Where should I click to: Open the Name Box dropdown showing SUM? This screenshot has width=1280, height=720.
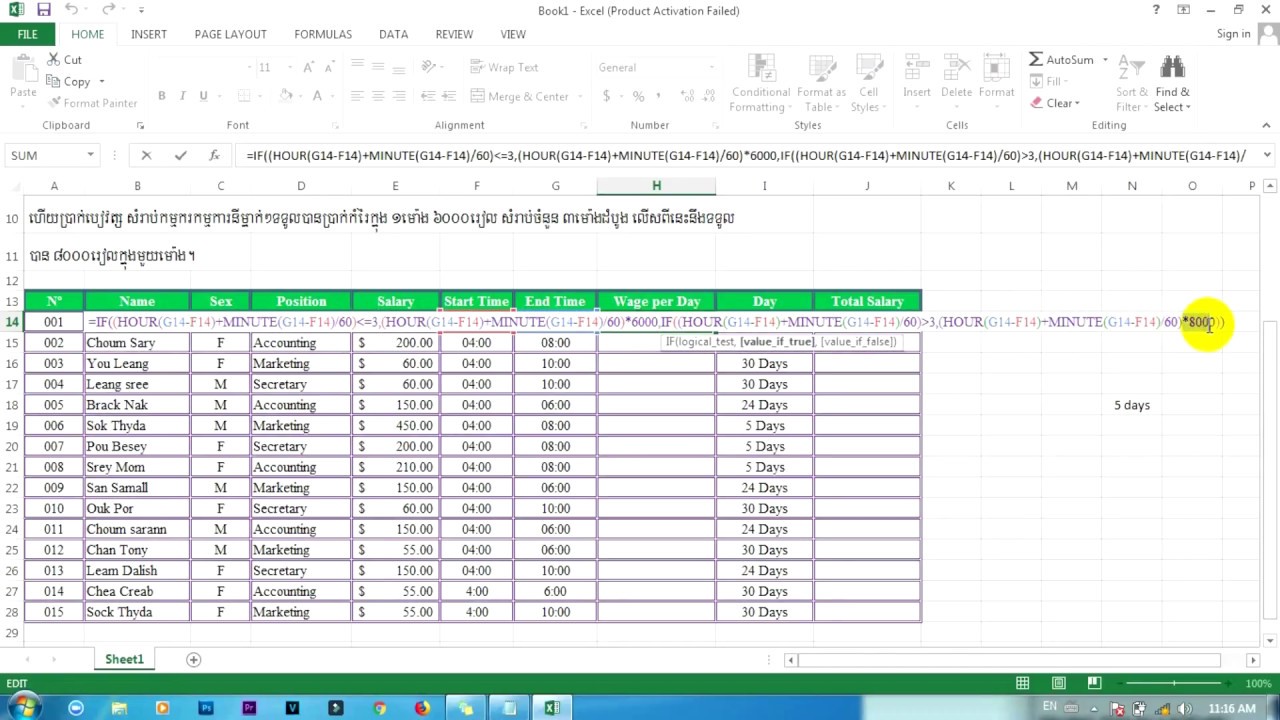tap(90, 155)
